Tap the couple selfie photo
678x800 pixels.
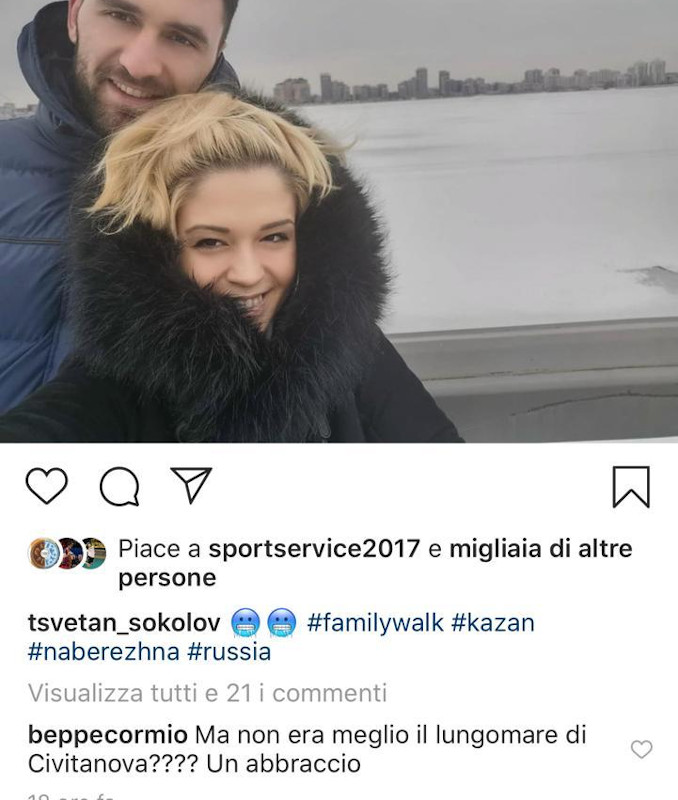(x=339, y=221)
